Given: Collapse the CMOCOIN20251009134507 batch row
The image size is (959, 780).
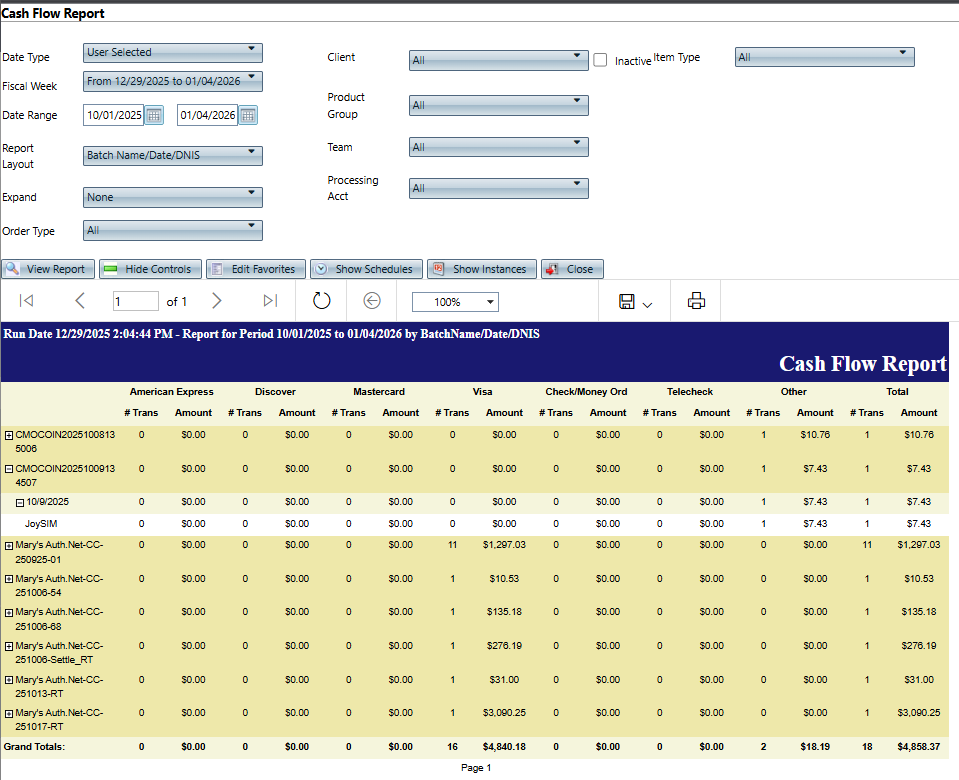Looking at the screenshot, I should point(9,469).
